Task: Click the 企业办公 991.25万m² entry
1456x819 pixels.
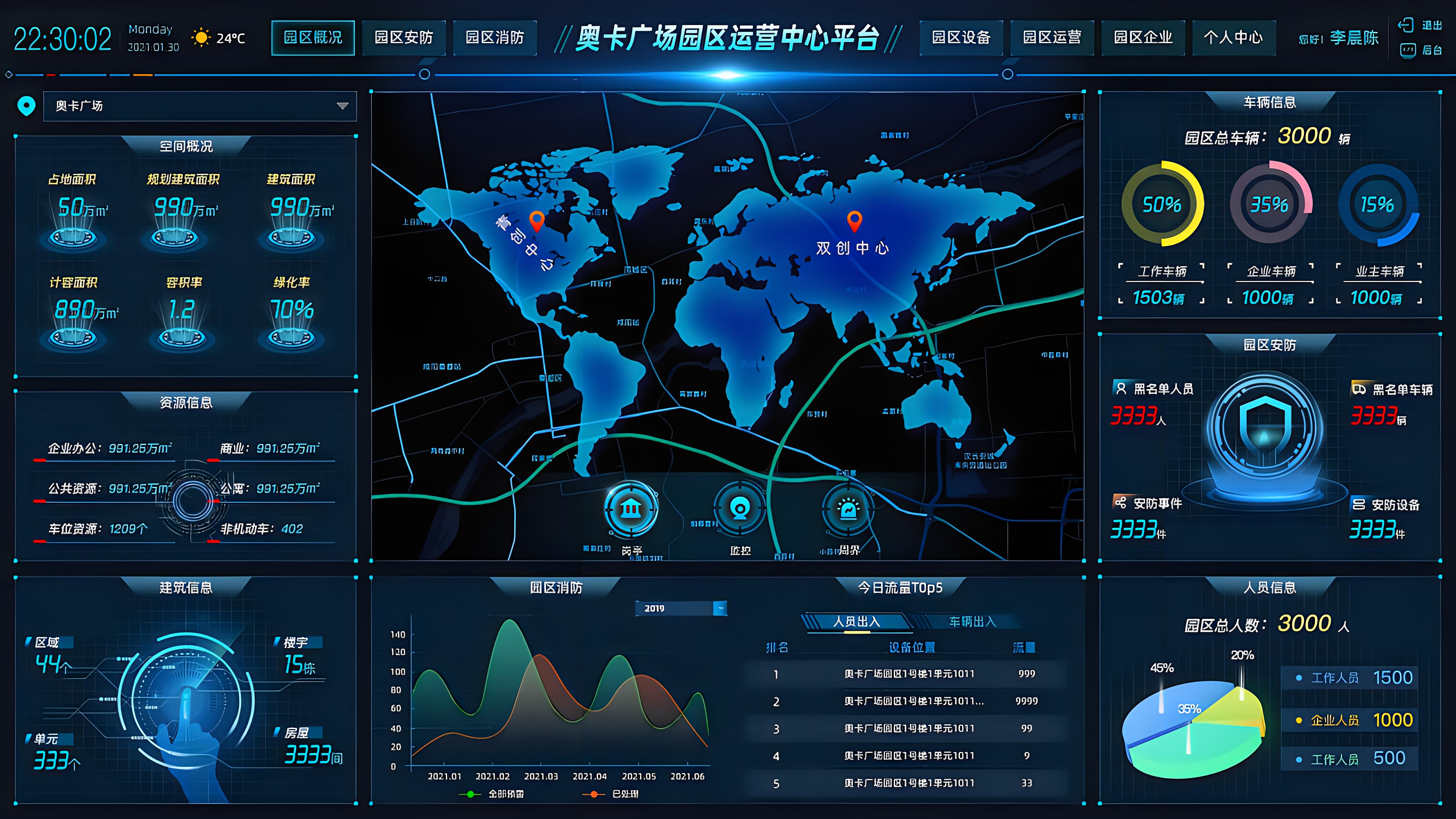Action: pos(110,448)
